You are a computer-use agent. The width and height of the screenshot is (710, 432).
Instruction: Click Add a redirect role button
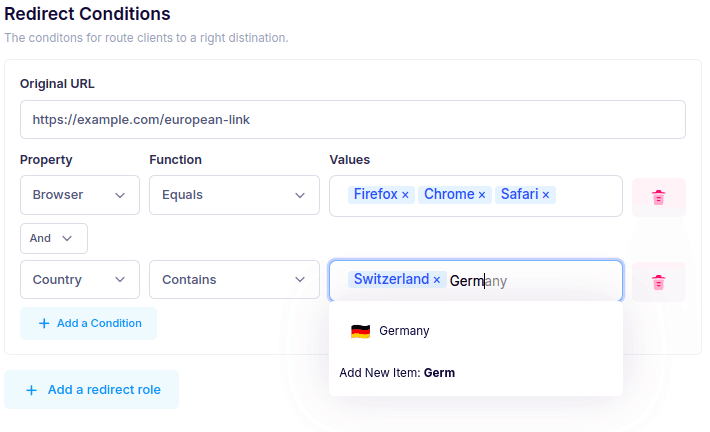(x=91, y=390)
